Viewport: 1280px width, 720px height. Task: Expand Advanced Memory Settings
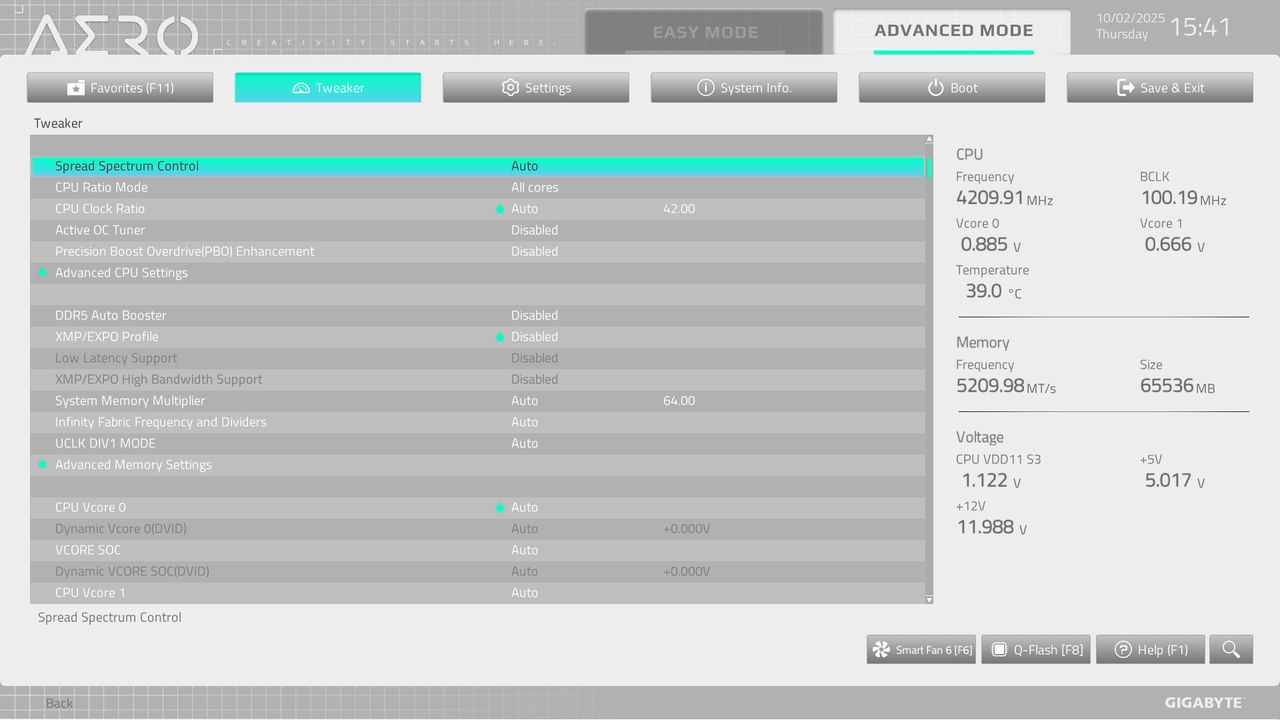coord(133,464)
